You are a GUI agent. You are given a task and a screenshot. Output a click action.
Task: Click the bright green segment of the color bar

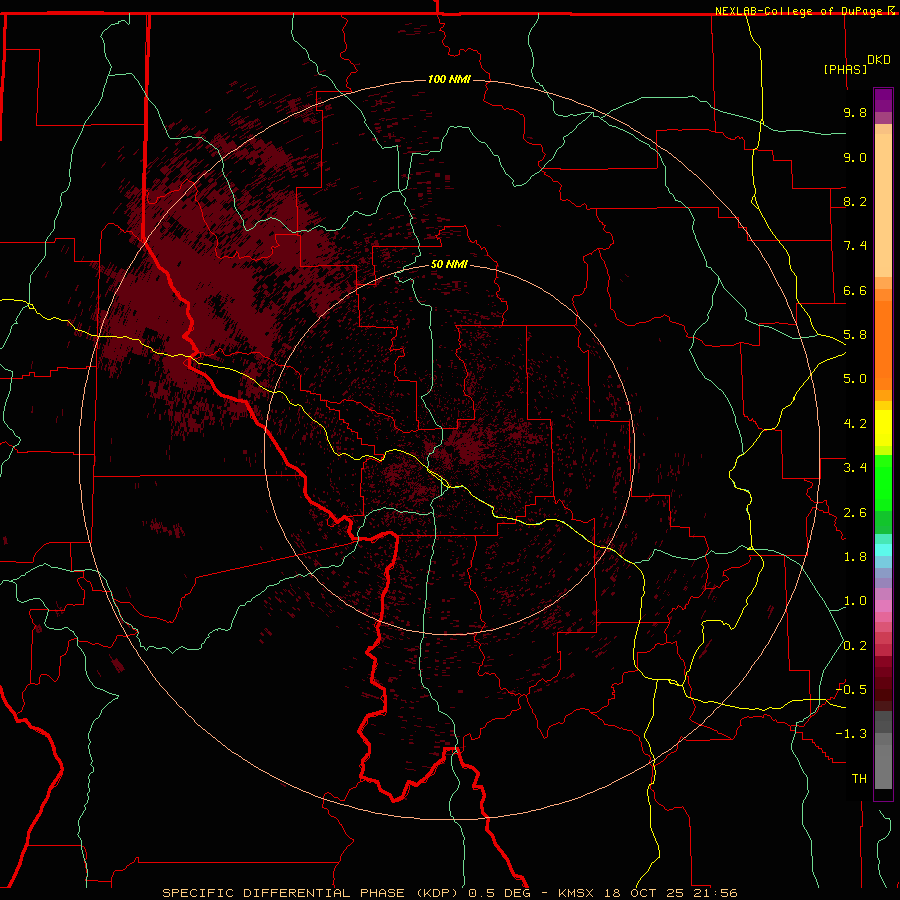point(883,482)
